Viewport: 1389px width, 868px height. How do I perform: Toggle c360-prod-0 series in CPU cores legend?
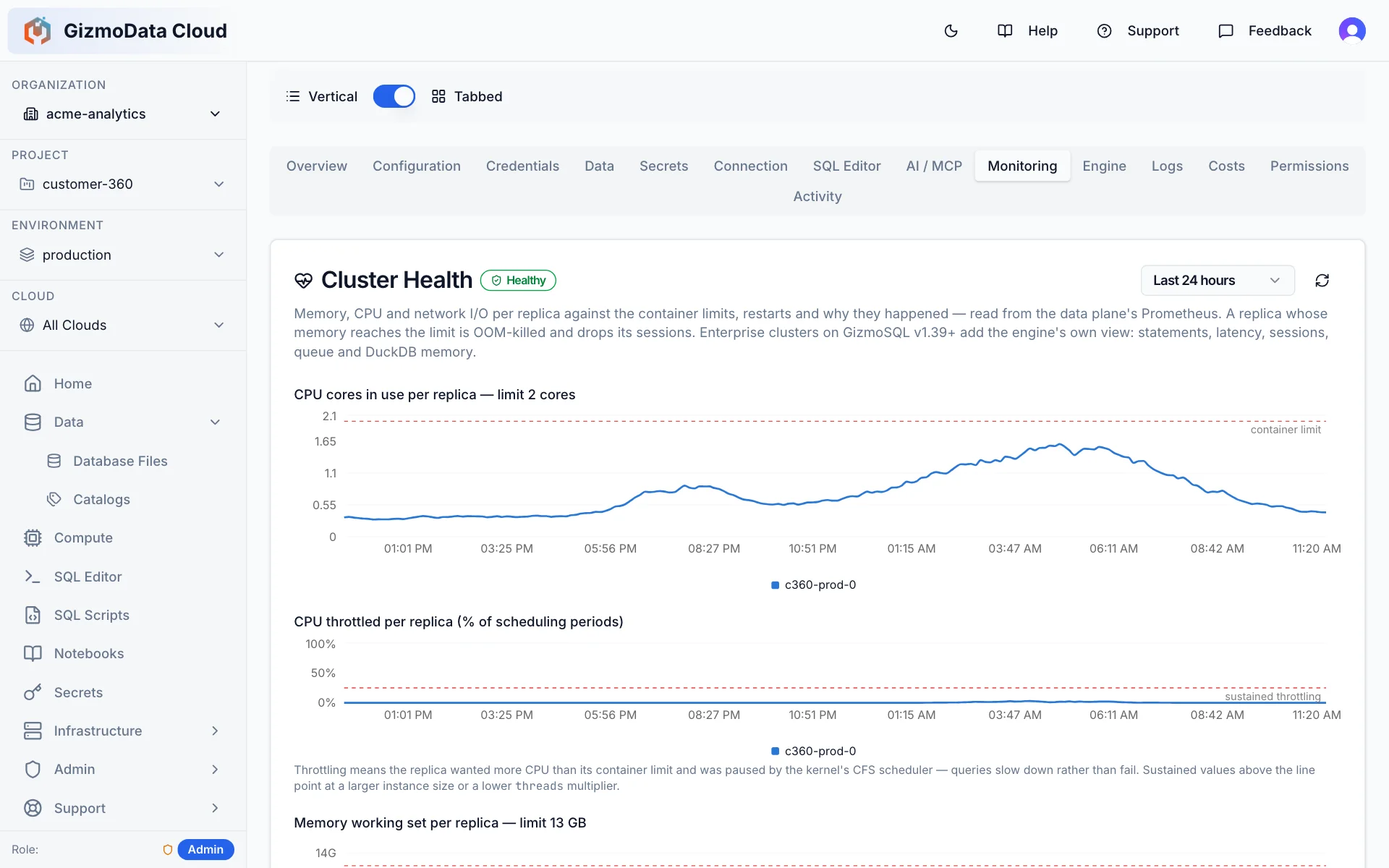pyautogui.click(x=814, y=584)
